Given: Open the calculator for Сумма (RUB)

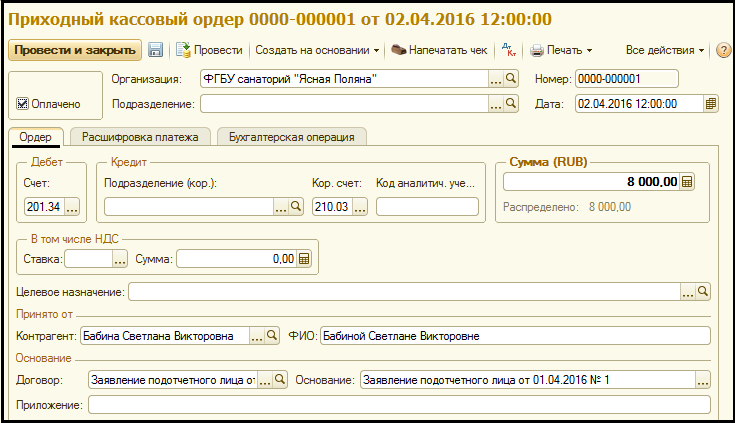Looking at the screenshot, I should coord(687,181).
